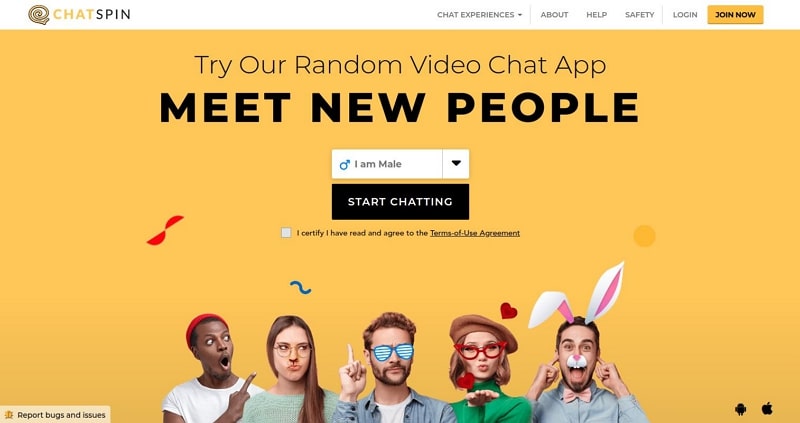Open the Terms-of-Use Agreement link

coord(475,233)
